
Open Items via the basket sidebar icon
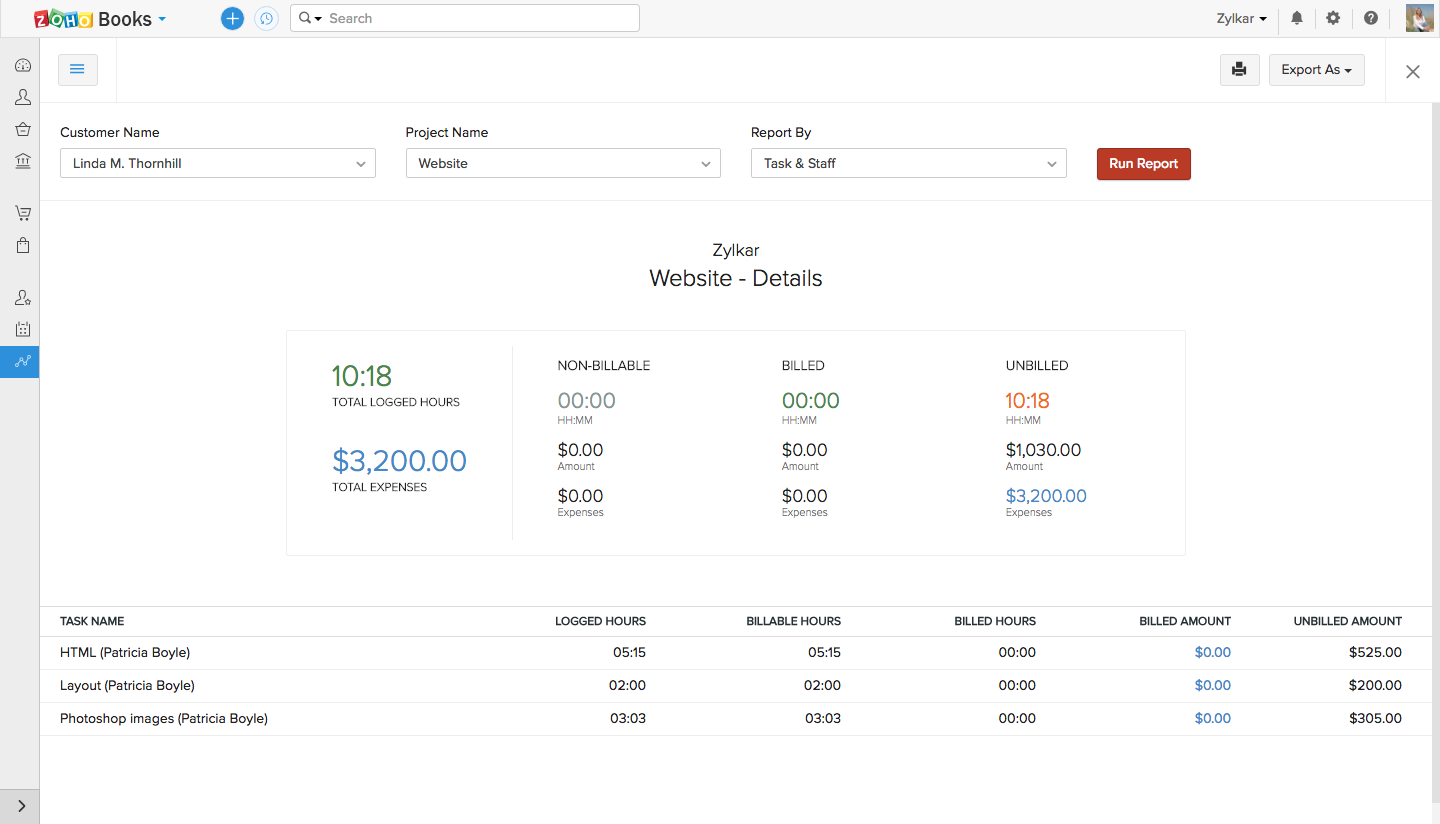tap(22, 130)
